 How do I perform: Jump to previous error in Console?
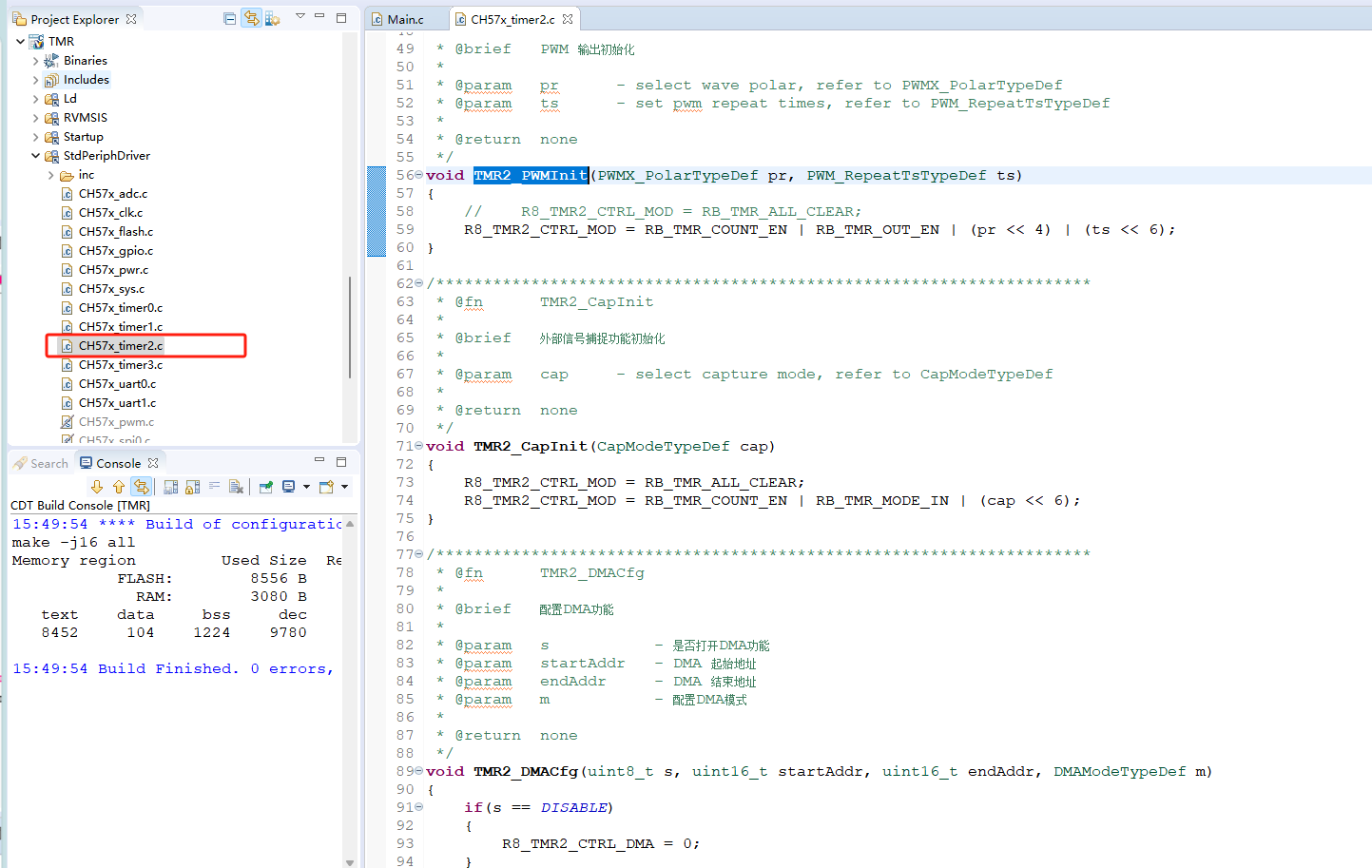119,487
